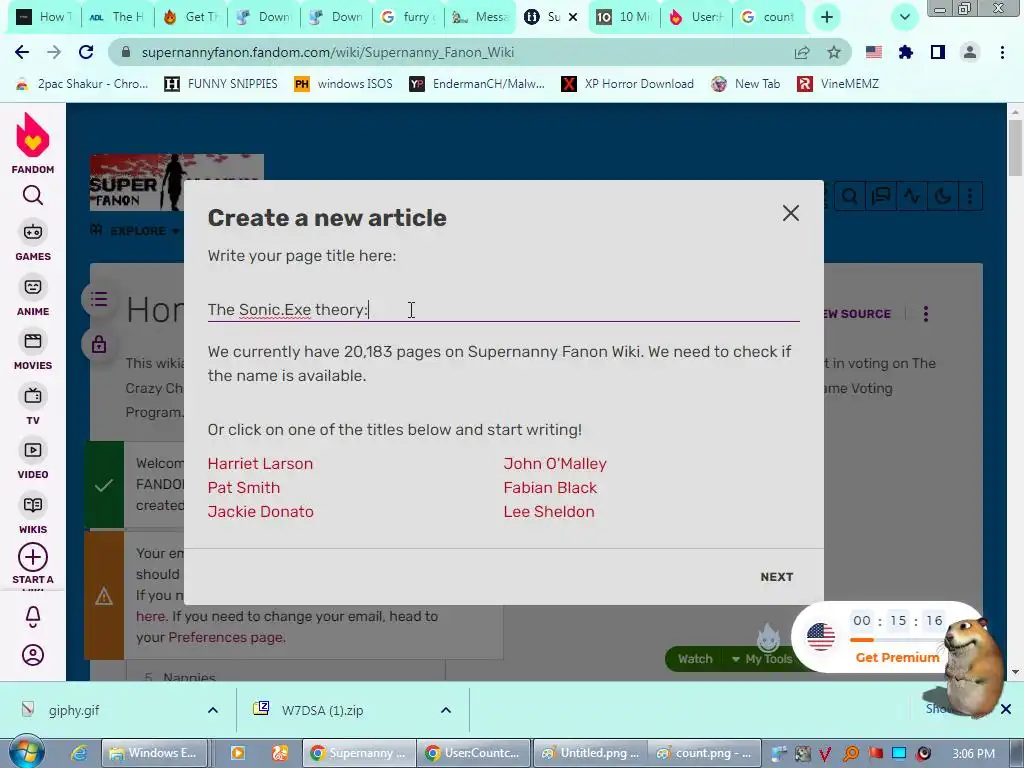This screenshot has height=768, width=1024.
Task: Open the extensions puzzle icon
Action: coord(905,52)
